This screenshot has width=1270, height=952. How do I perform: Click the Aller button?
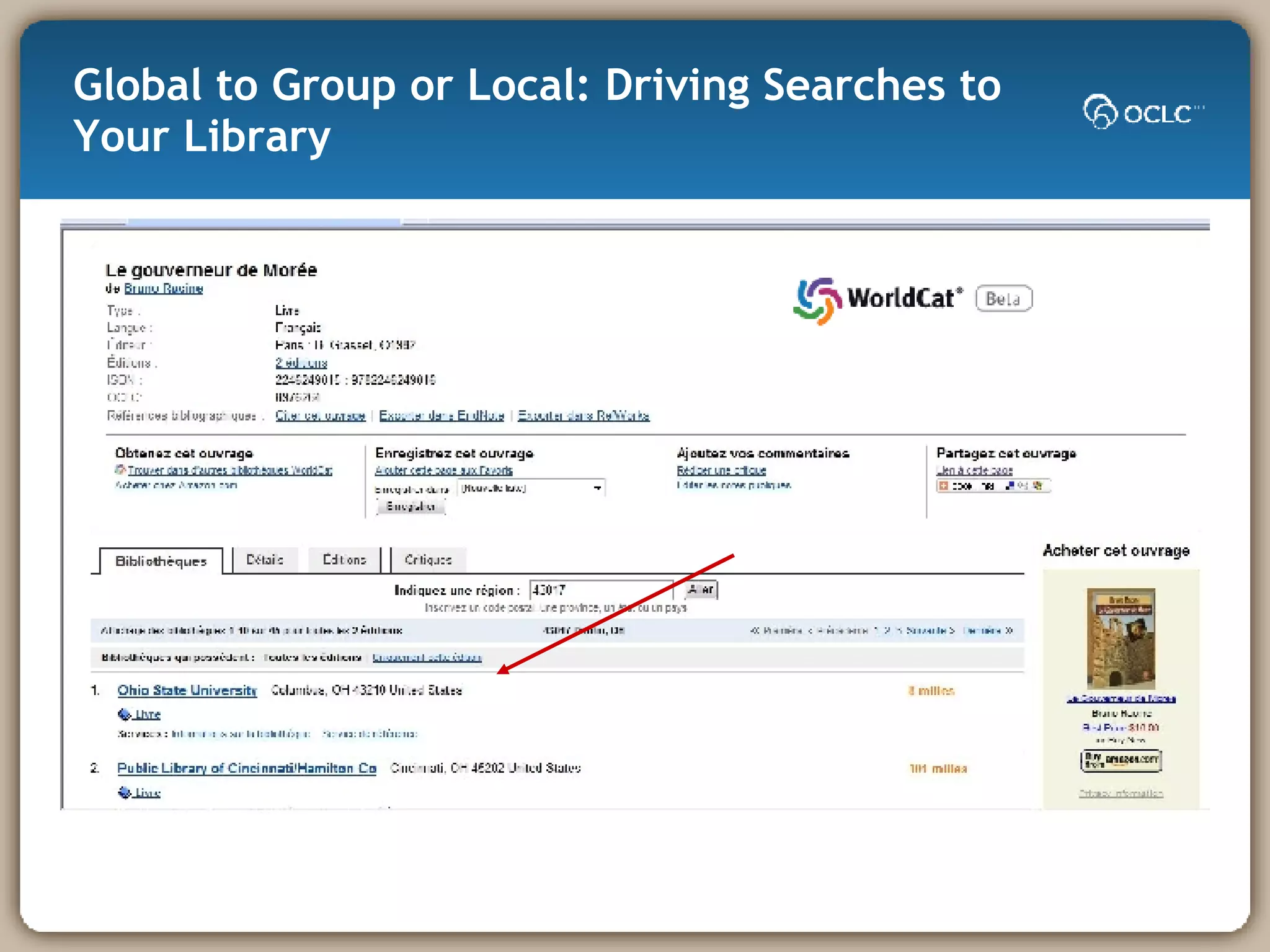coord(701,589)
